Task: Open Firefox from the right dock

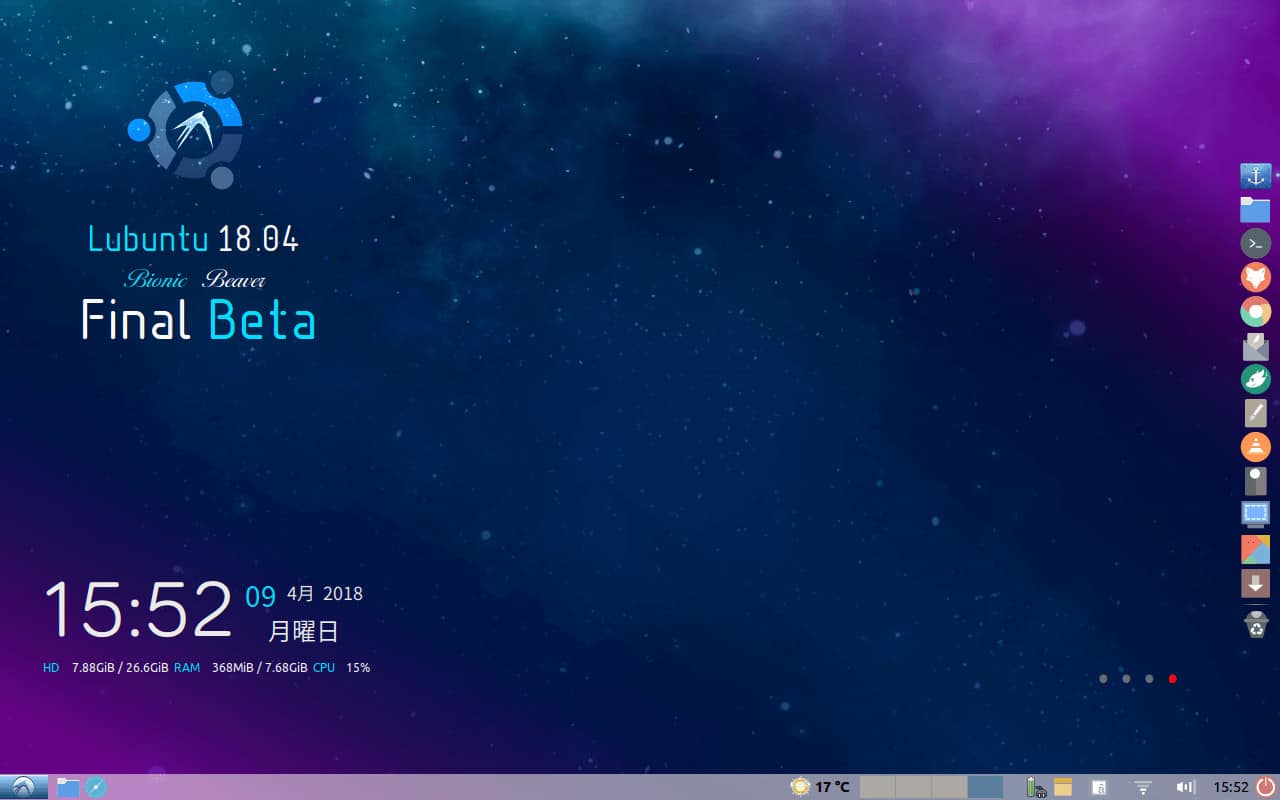Action: pos(1255,277)
